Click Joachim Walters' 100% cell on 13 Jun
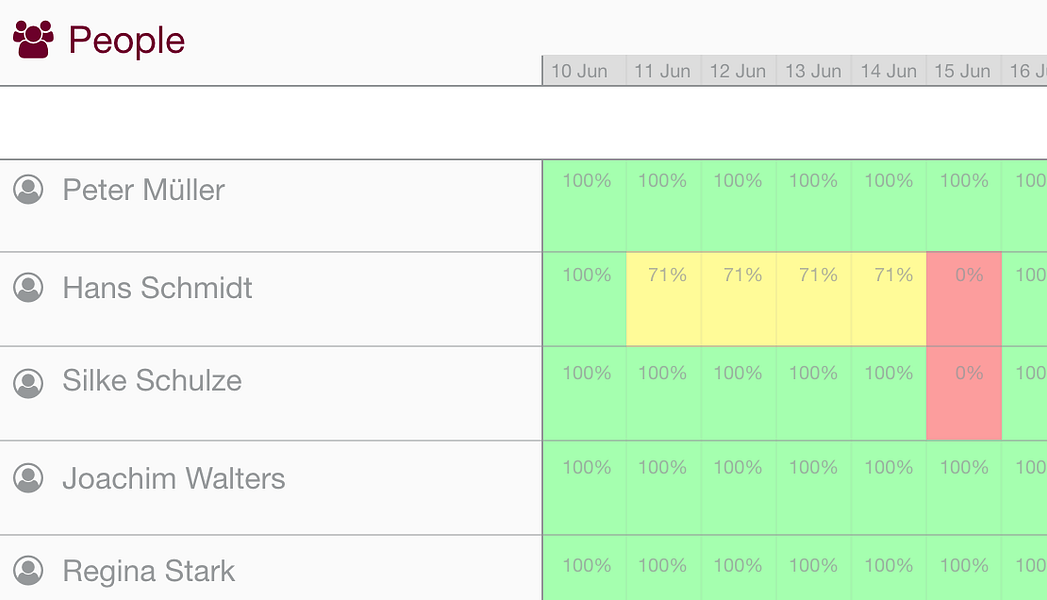This screenshot has height=600, width=1047. pyautogui.click(x=813, y=487)
